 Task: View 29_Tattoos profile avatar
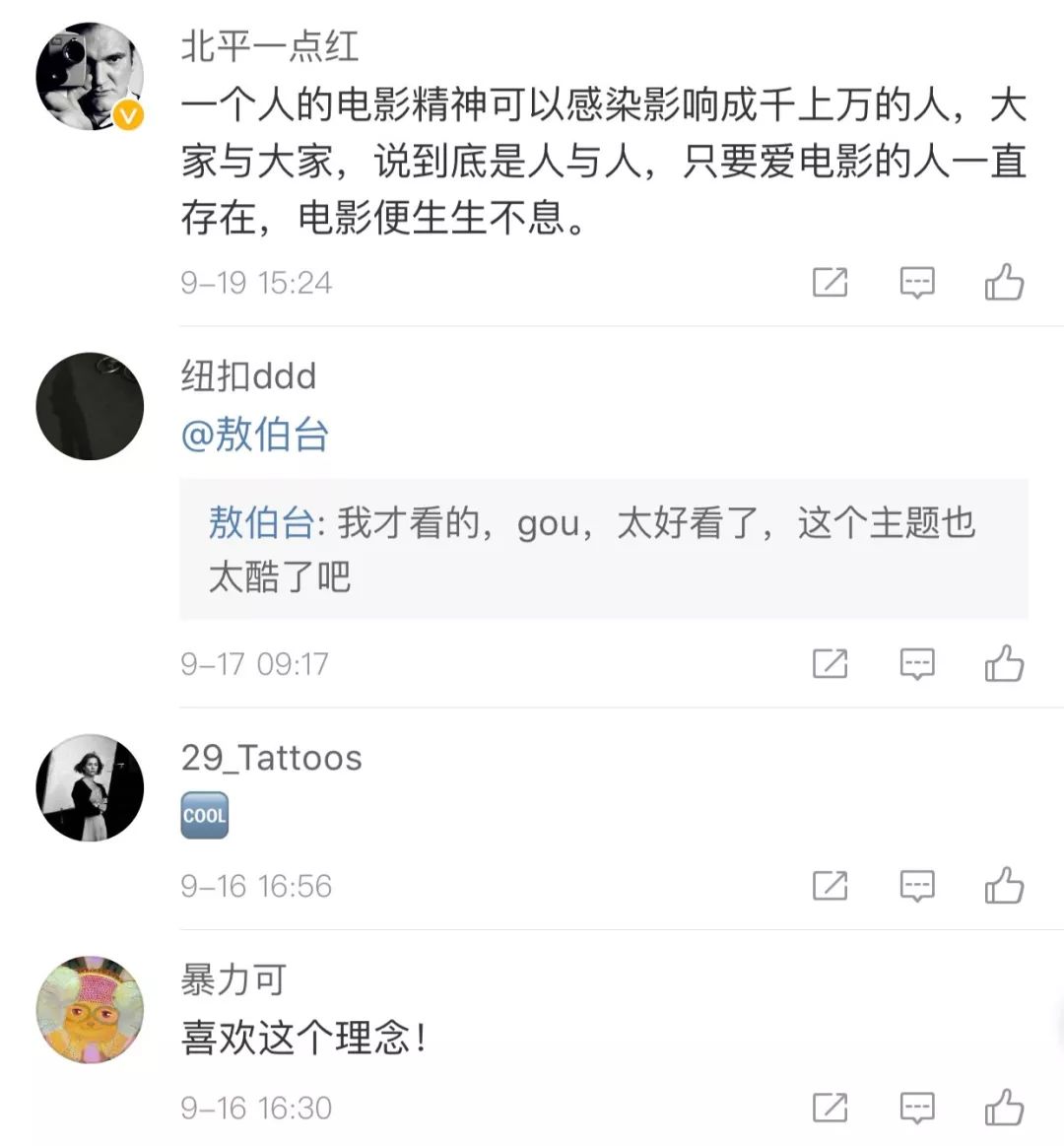(90, 787)
